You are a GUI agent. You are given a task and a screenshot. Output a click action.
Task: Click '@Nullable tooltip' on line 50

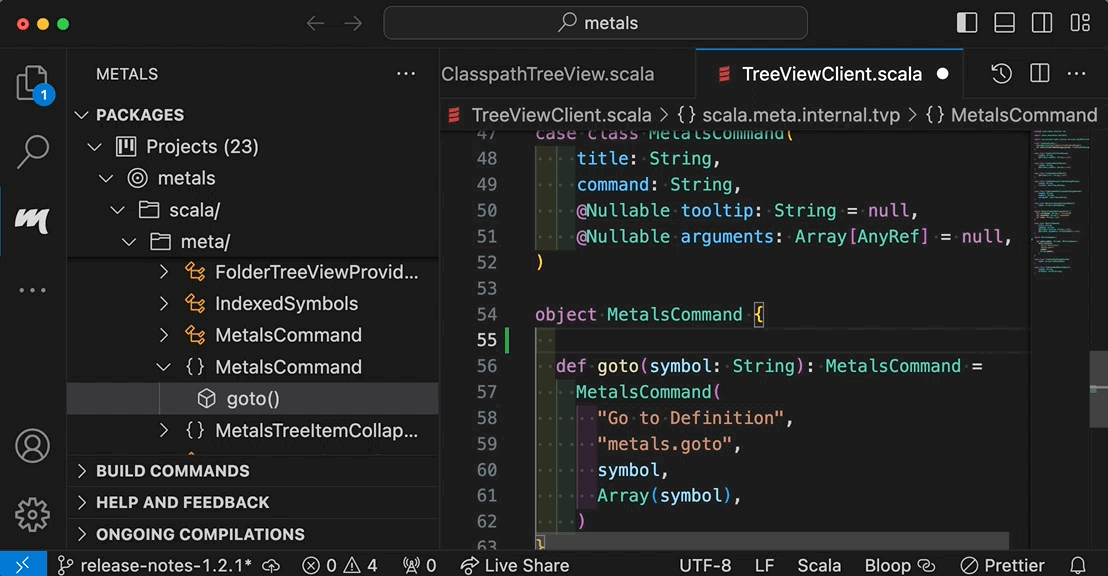[x=666, y=211]
